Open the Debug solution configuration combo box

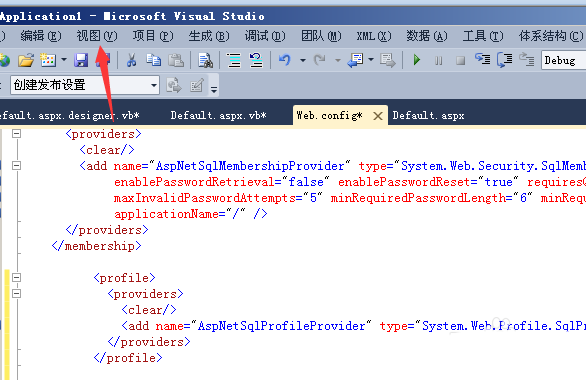pos(564,60)
